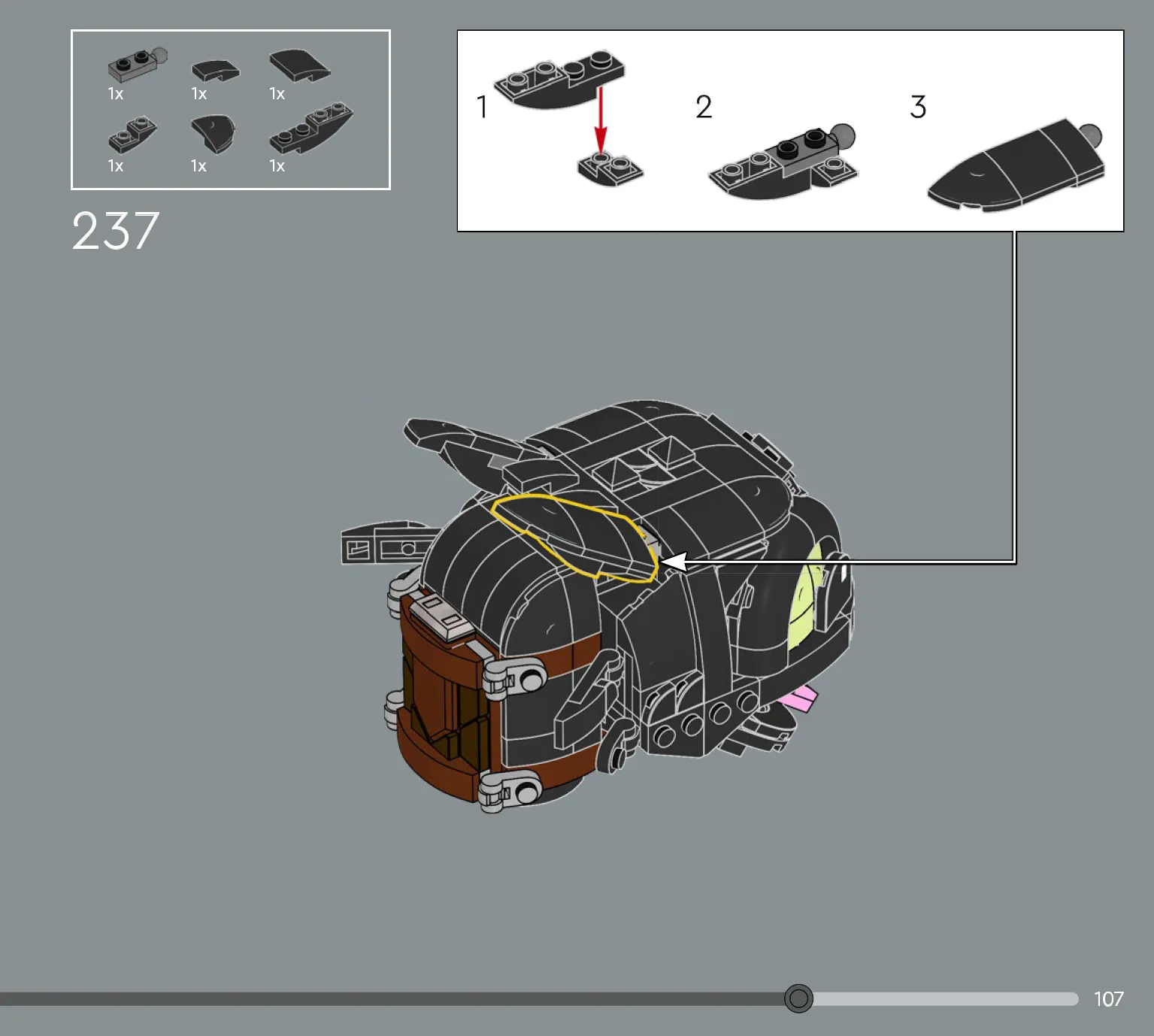
Task: Select the plate with ball joint part
Action: pos(137,65)
